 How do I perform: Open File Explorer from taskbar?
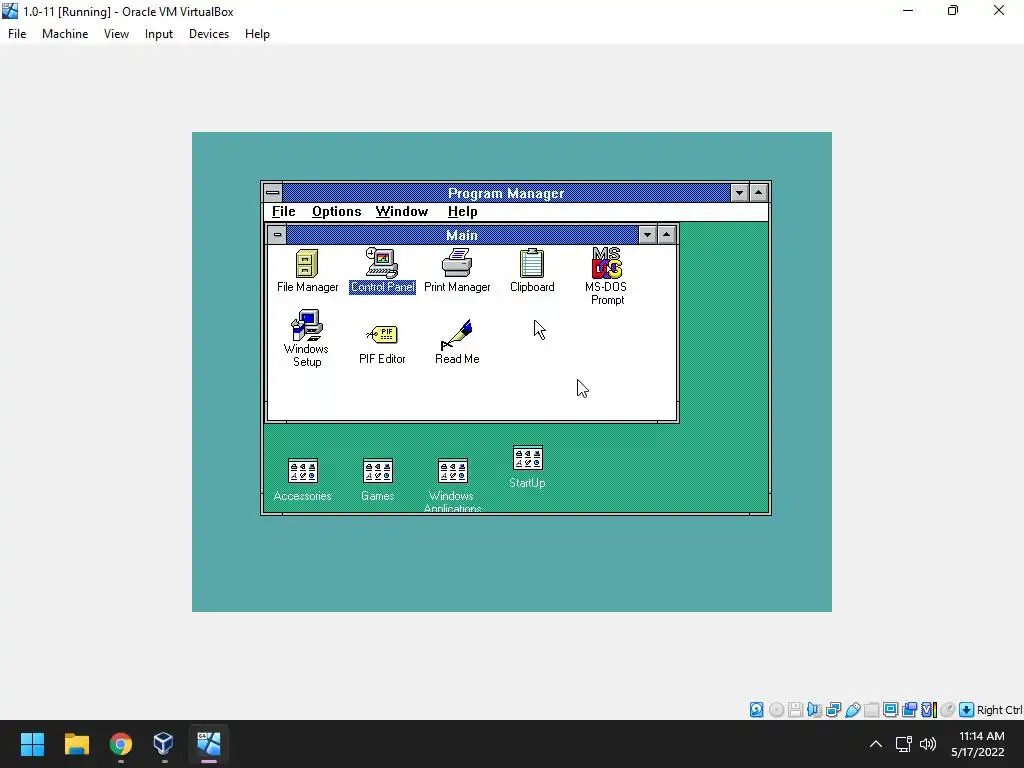click(76, 744)
